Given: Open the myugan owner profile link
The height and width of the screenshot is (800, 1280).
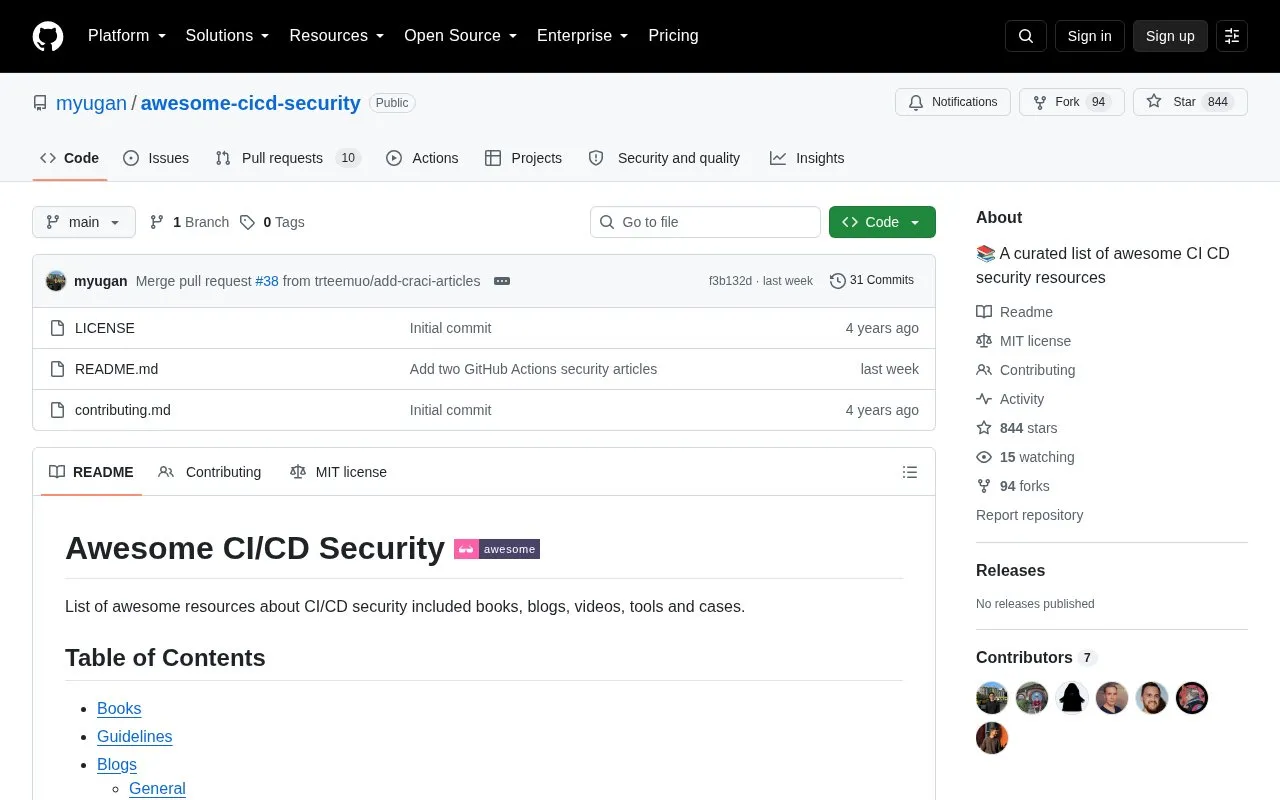Looking at the screenshot, I should click(91, 103).
